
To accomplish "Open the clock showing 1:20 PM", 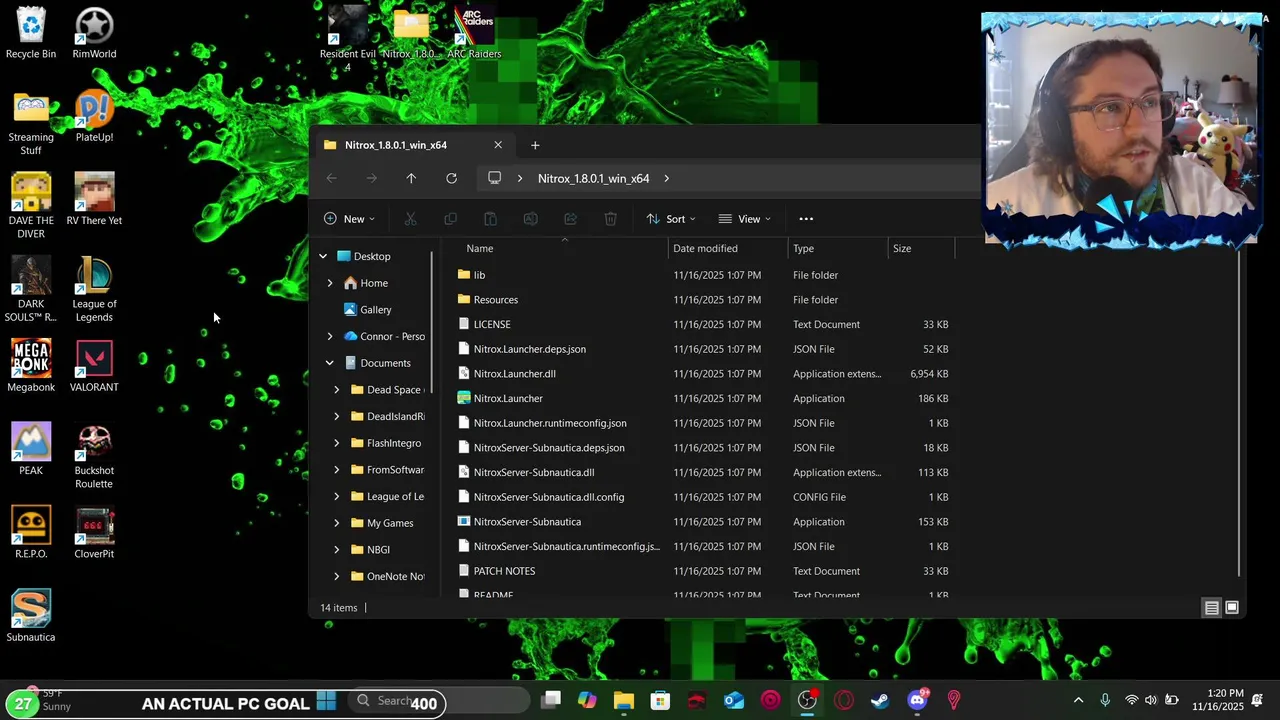I will pos(1218,700).
